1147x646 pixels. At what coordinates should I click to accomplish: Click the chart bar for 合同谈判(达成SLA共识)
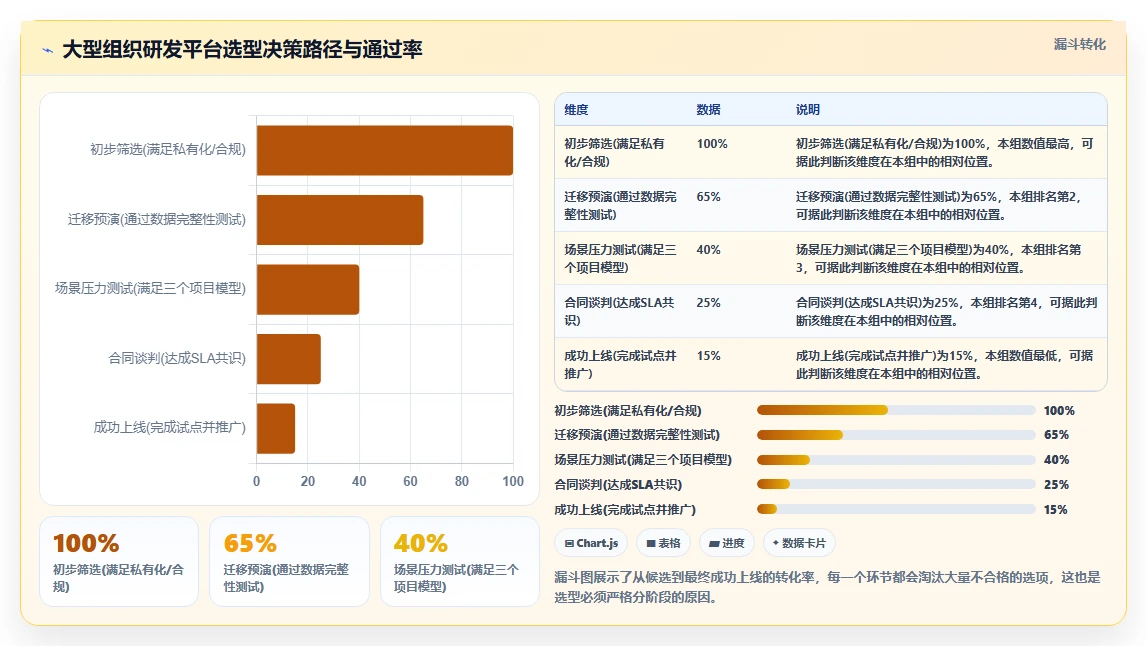pos(289,358)
